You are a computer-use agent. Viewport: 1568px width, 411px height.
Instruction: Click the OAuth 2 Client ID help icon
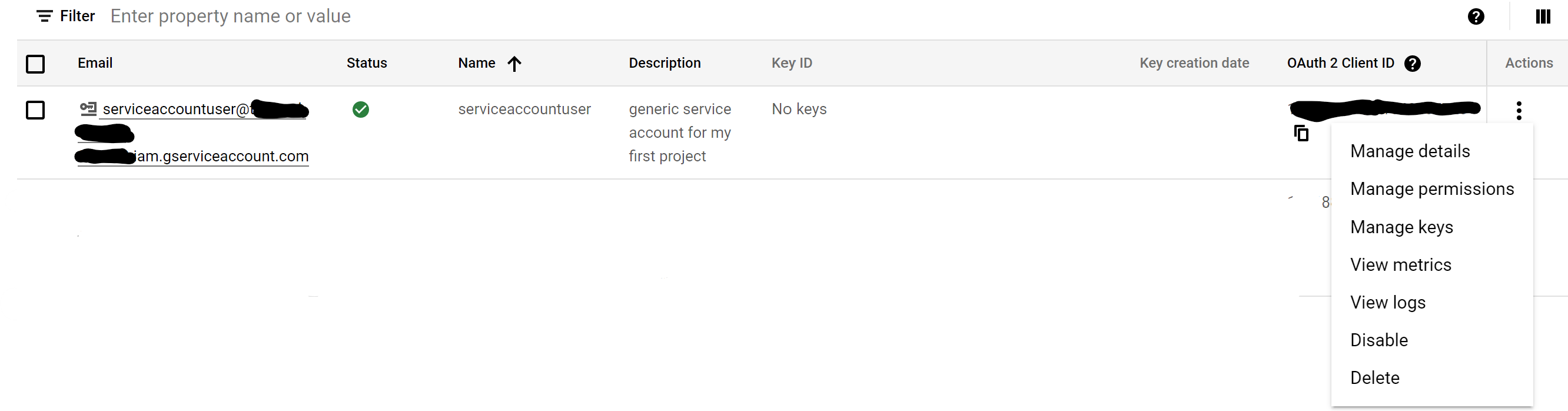[1412, 64]
